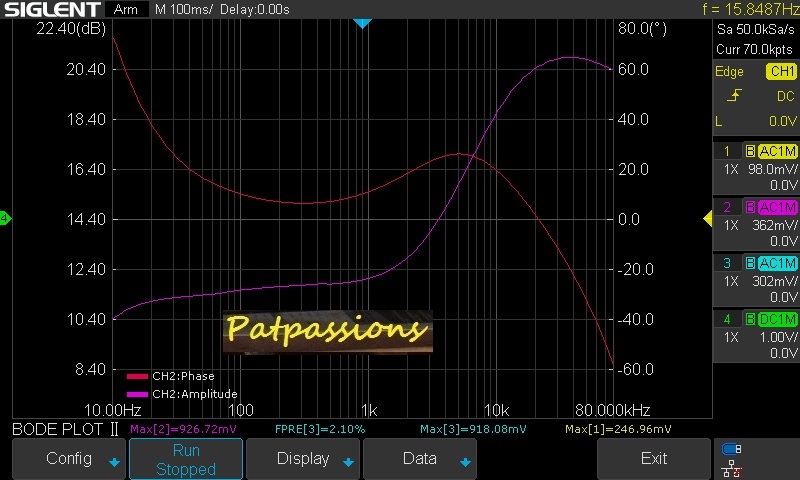Open the Data dropdown menu
Image resolution: width=800 pixels, height=480 pixels.
pyautogui.click(x=419, y=459)
